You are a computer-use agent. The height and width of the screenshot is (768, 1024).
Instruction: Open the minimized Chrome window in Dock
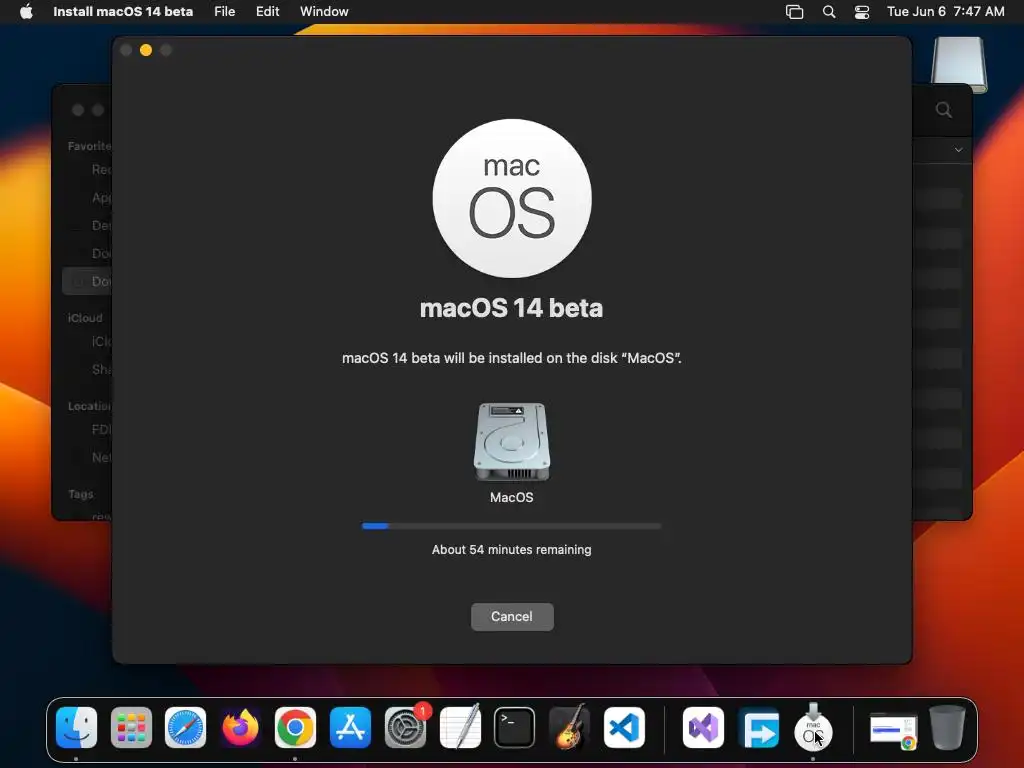coord(893,730)
